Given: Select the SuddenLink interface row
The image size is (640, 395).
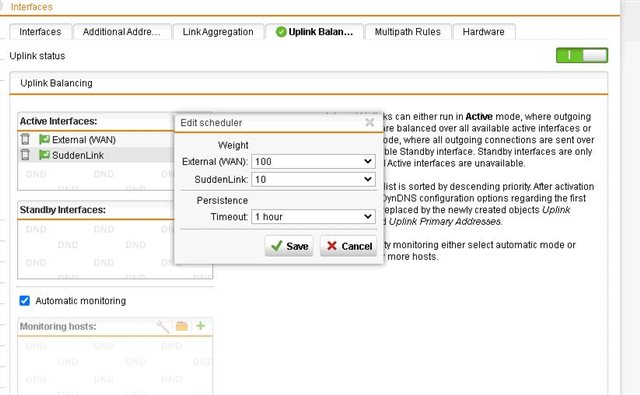Looking at the screenshot, I should point(96,155).
